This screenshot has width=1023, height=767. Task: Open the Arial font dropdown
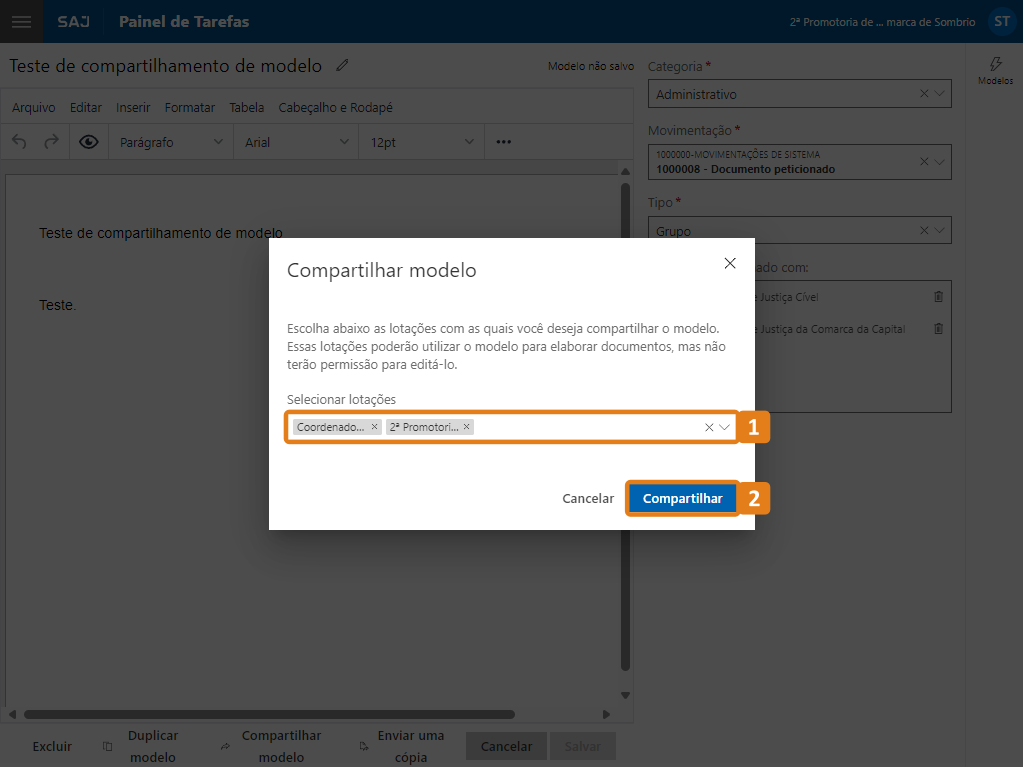pyautogui.click(x=297, y=142)
